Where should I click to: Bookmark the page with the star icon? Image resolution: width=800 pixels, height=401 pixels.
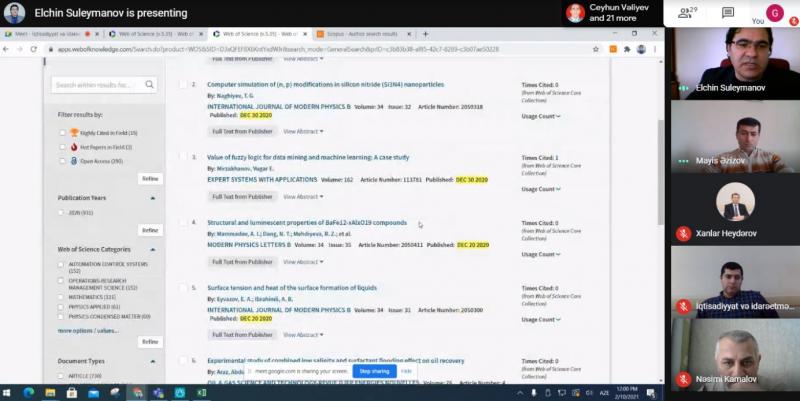pyautogui.click(x=595, y=49)
